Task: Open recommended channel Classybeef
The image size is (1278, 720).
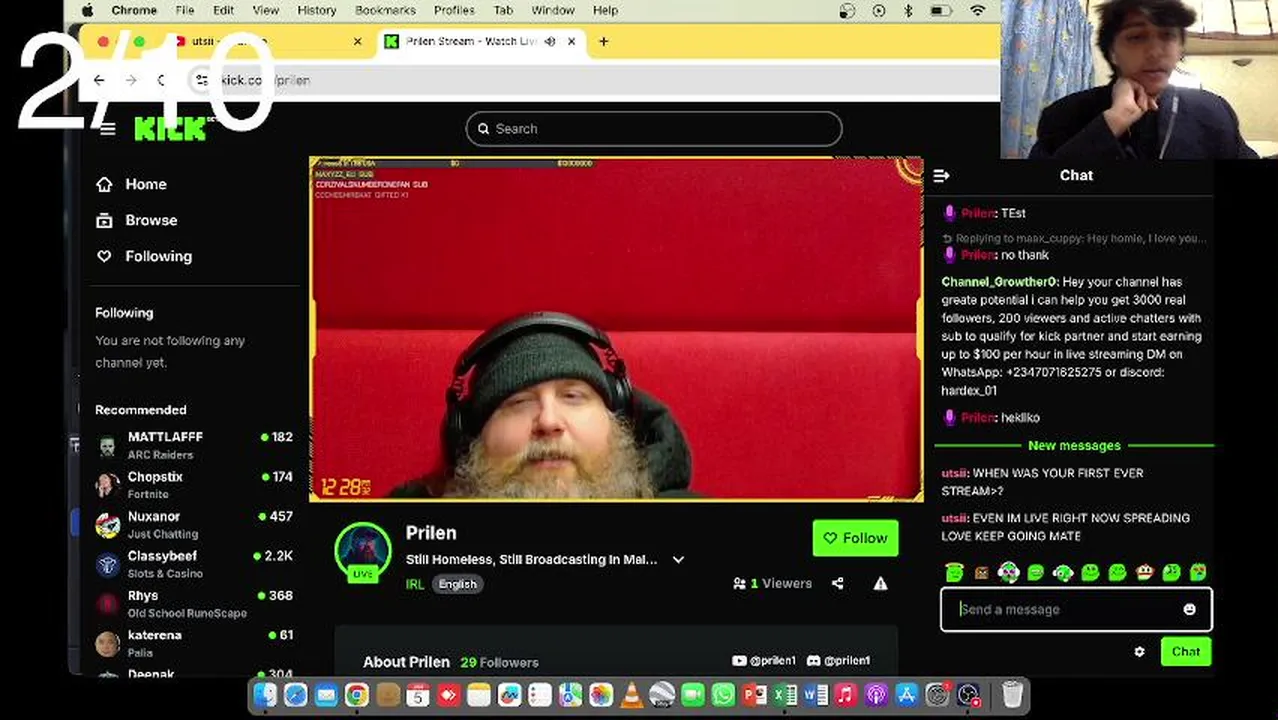Action: [x=194, y=564]
